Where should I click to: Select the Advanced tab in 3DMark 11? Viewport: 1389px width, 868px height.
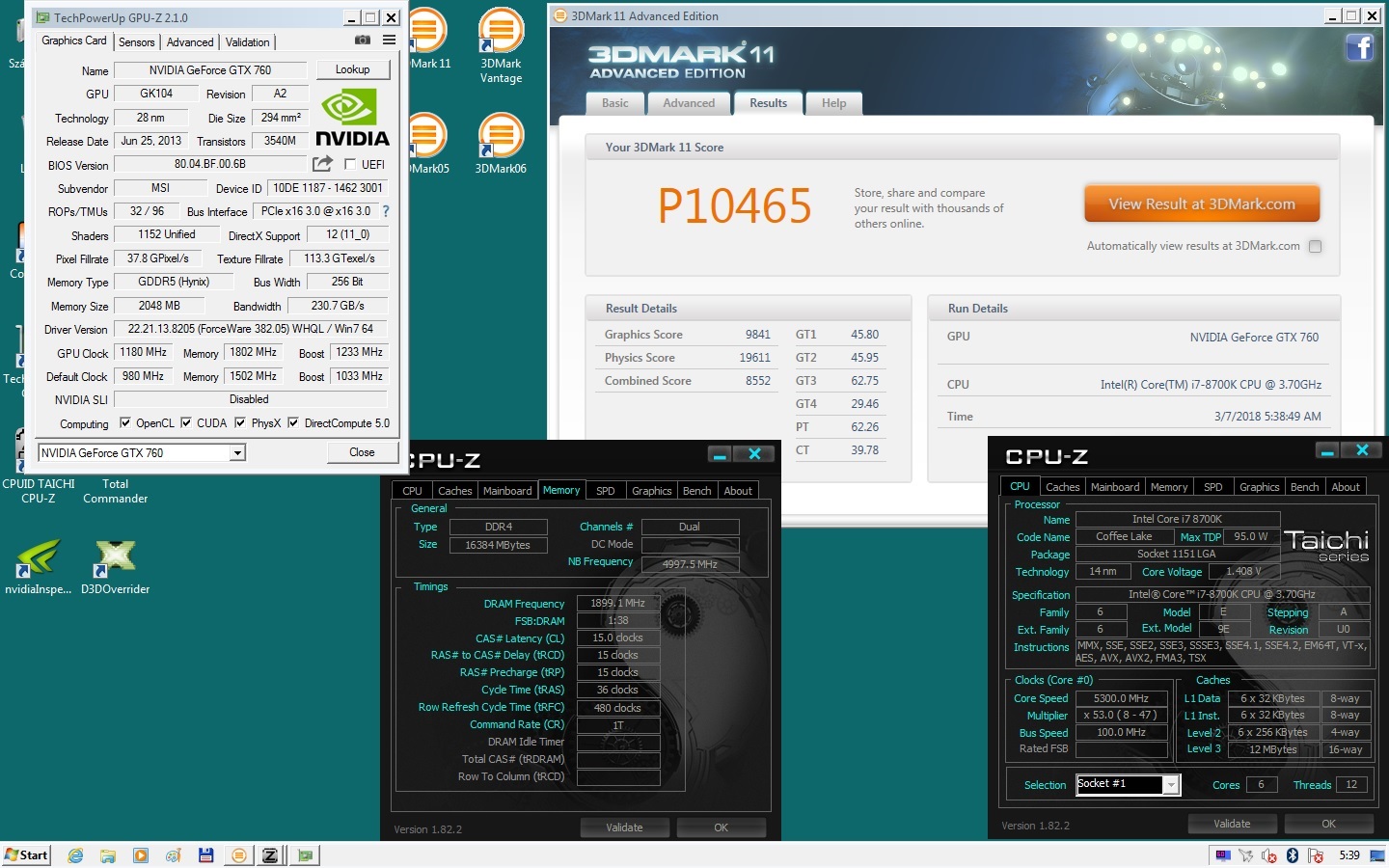coord(689,103)
